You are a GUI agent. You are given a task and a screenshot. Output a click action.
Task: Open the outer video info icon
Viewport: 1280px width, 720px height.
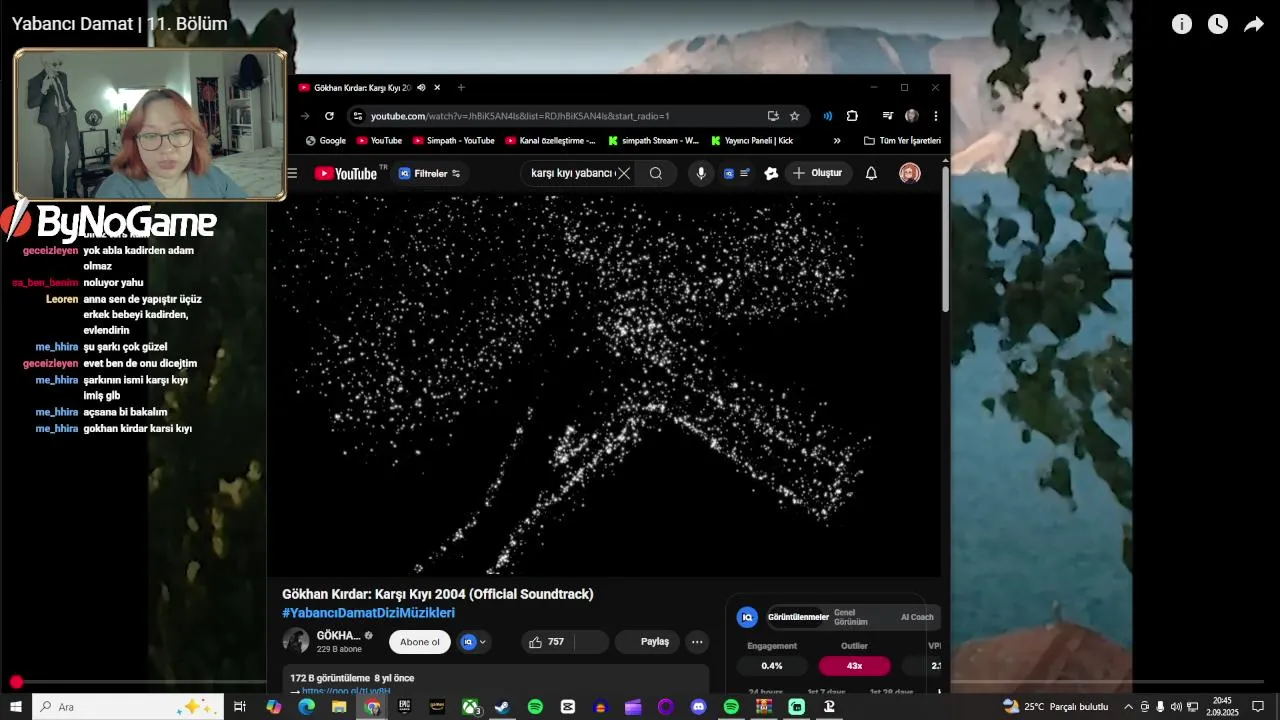[1182, 24]
